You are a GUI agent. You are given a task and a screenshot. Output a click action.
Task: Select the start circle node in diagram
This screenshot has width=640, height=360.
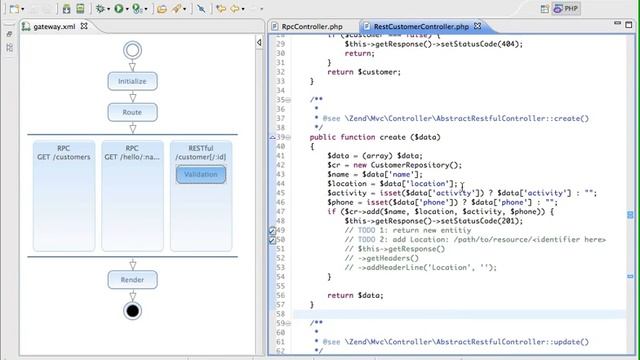click(x=133, y=50)
